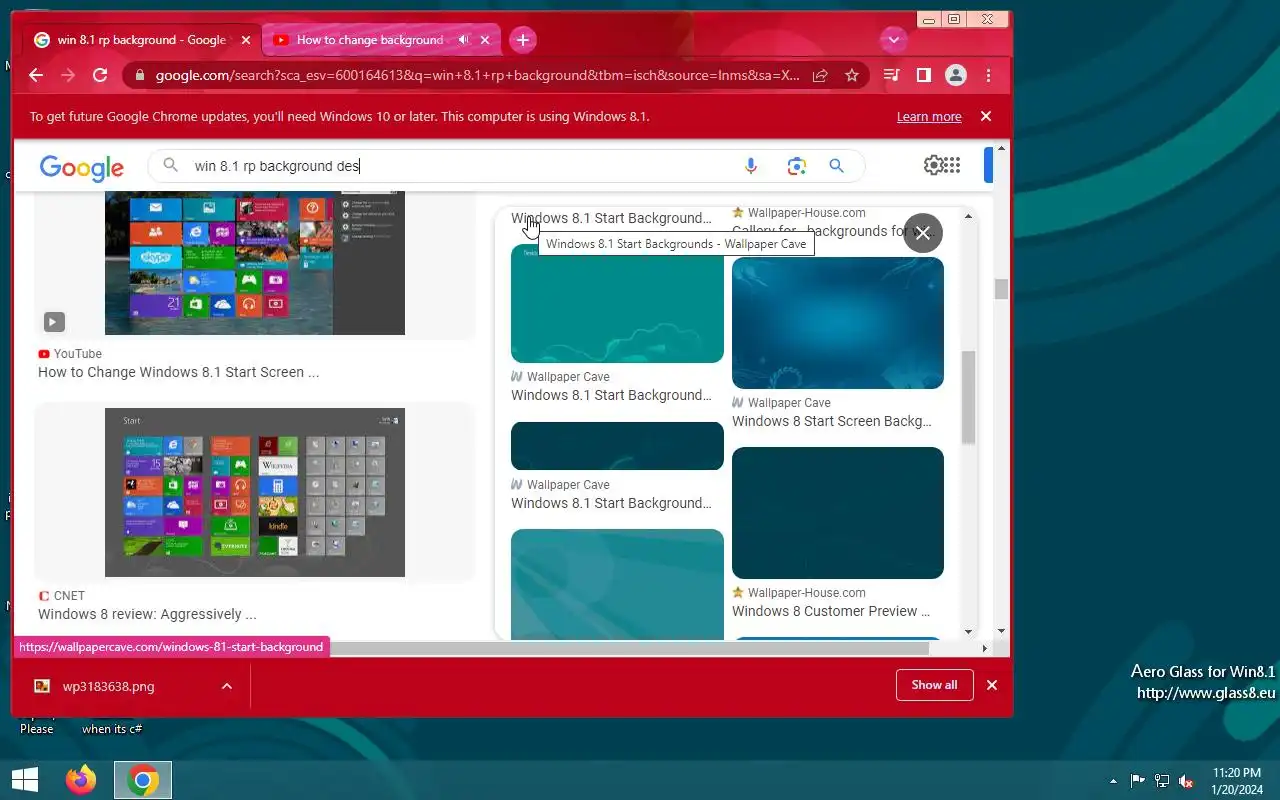Open the bright blue swirl wallpaper thumbnail

click(838, 323)
